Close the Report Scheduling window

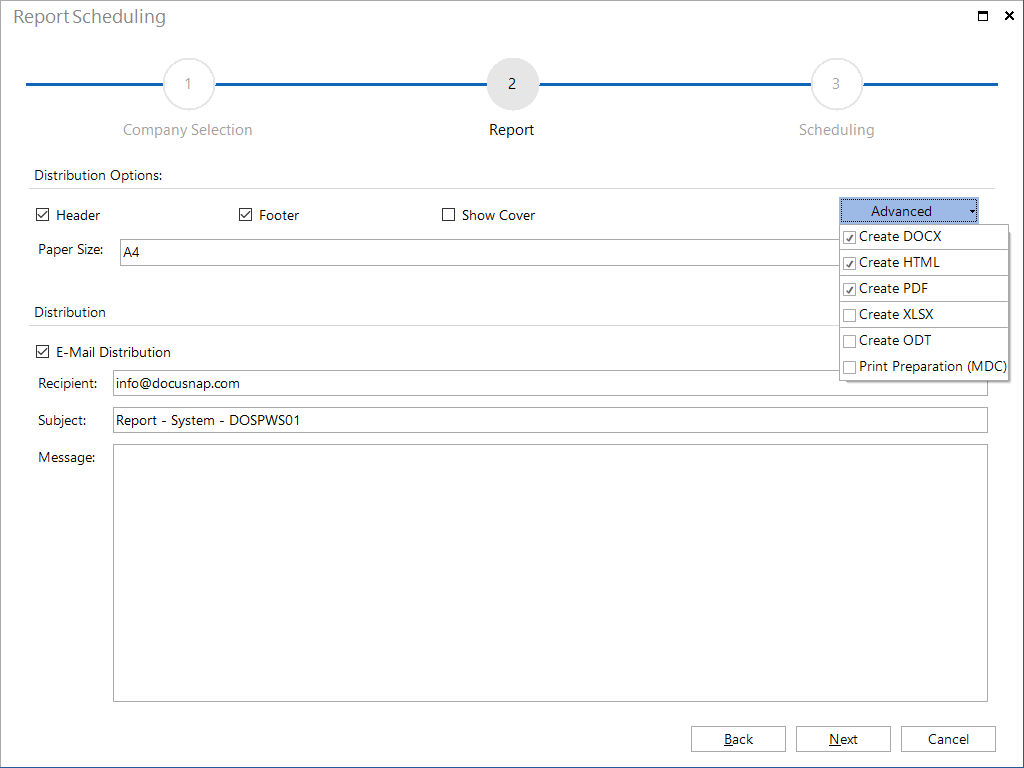tap(1009, 16)
